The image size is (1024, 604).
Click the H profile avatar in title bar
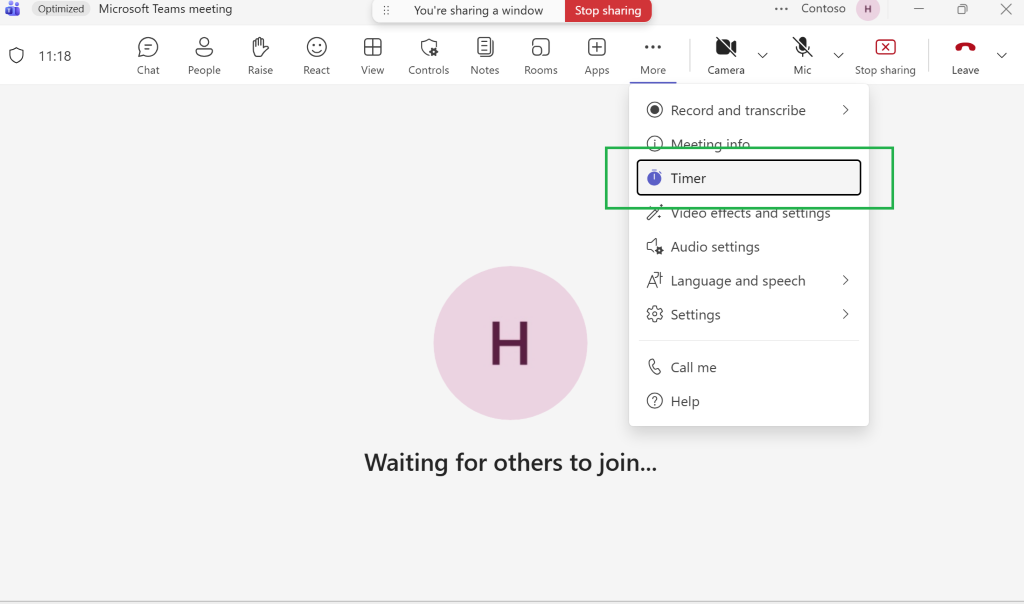tap(868, 9)
